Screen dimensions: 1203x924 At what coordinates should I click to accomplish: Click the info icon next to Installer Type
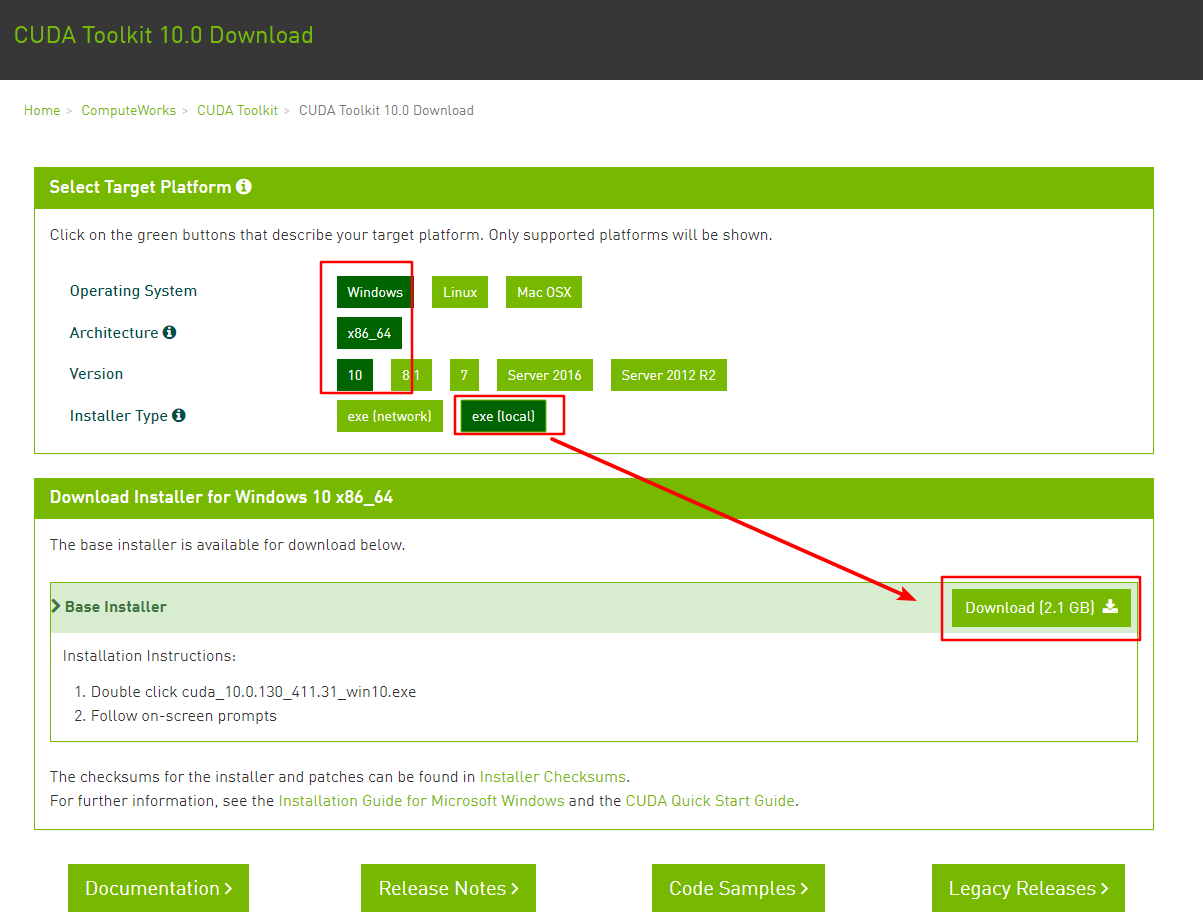click(179, 415)
